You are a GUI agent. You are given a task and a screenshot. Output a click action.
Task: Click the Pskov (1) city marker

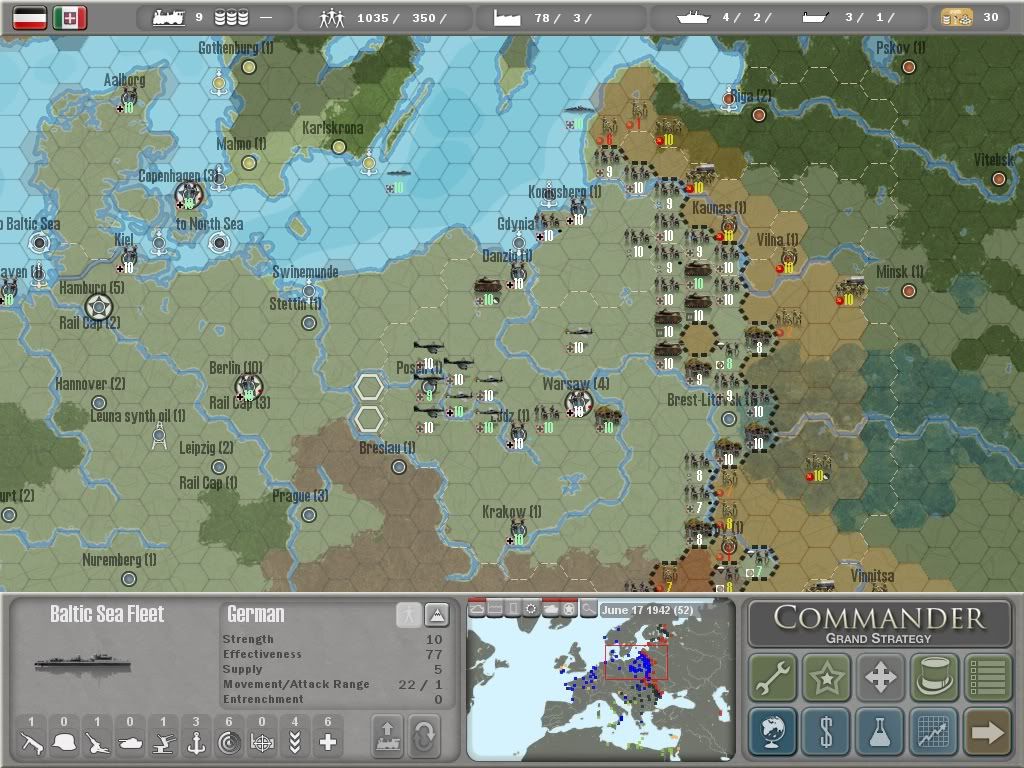(x=908, y=67)
